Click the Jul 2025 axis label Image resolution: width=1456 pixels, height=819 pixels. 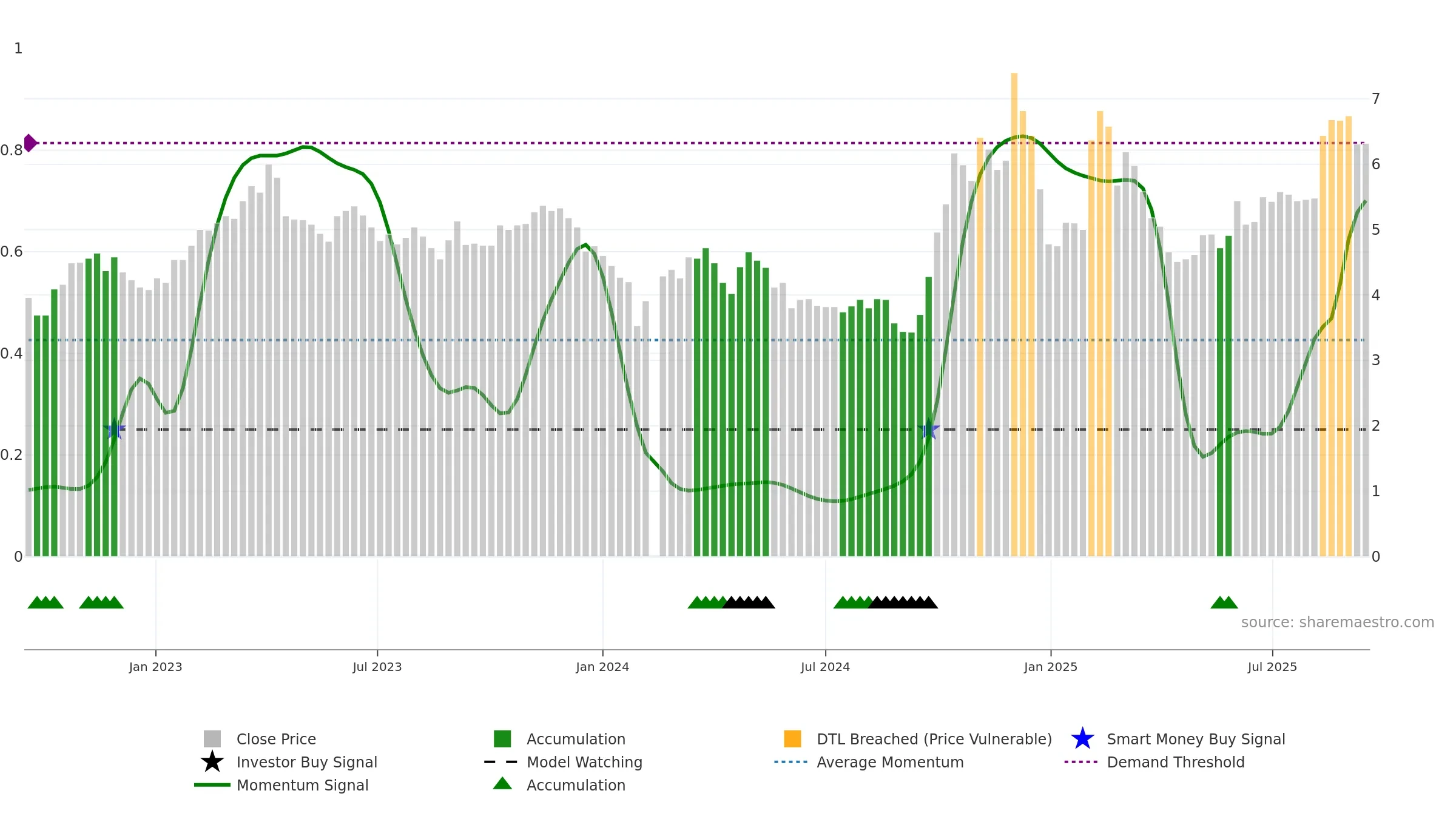pyautogui.click(x=1272, y=667)
